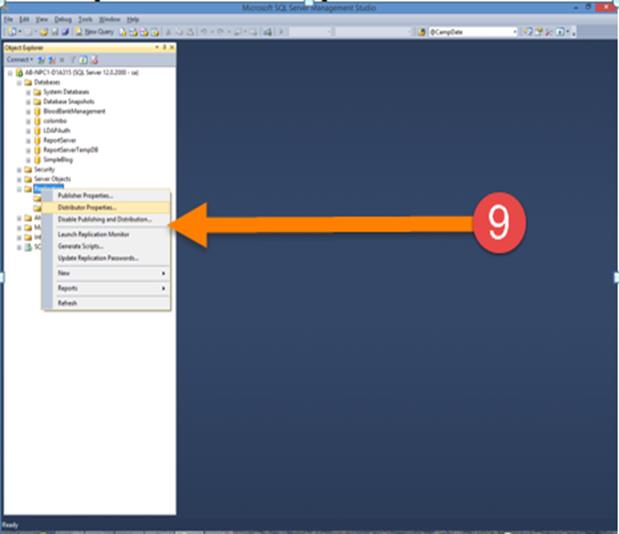Click the Open File folder toolbar icon
Image resolution: width=619 pixels, height=534 pixels.
click(x=43, y=32)
